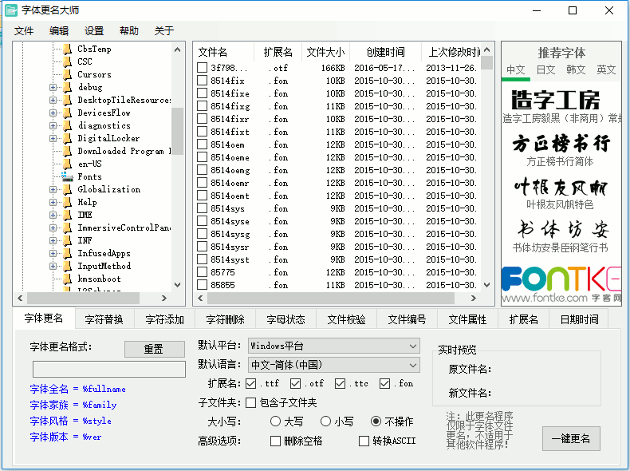Screen dimensions: 630x471
Task: Uncheck the .ttc extension checkbox
Action: (x=340, y=384)
